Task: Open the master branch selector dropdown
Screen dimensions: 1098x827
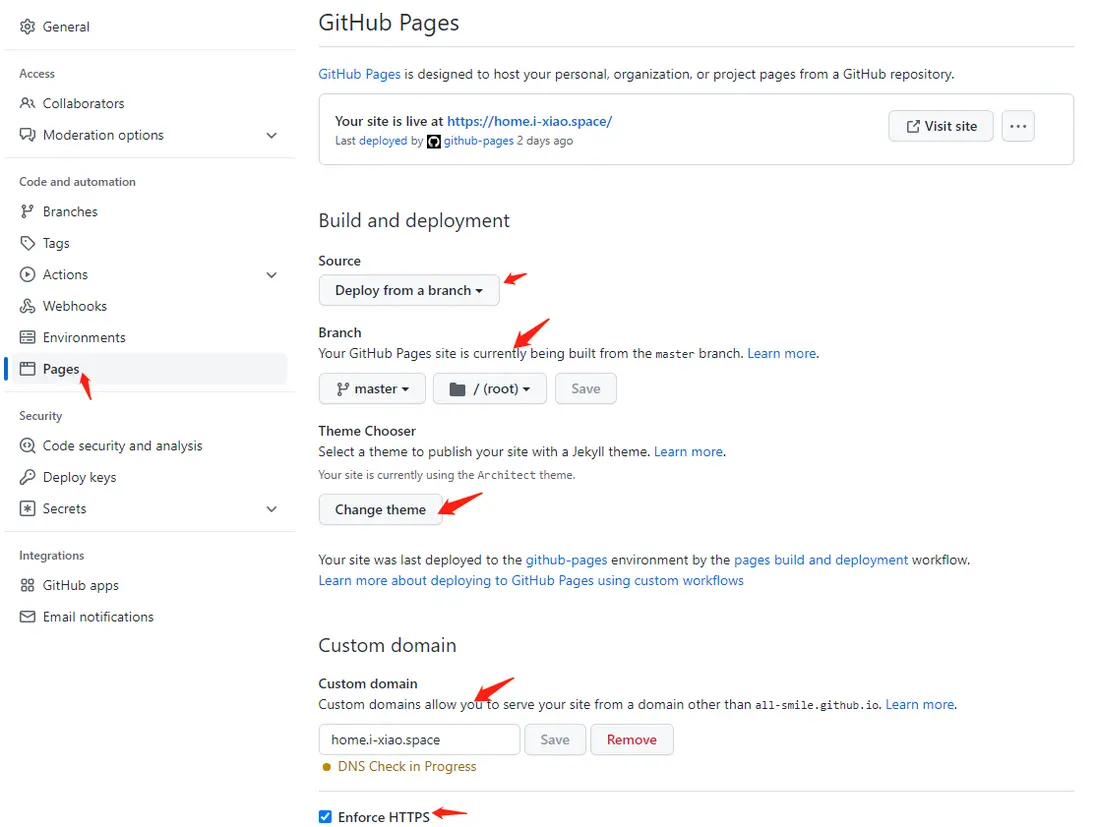Action: [x=372, y=389]
